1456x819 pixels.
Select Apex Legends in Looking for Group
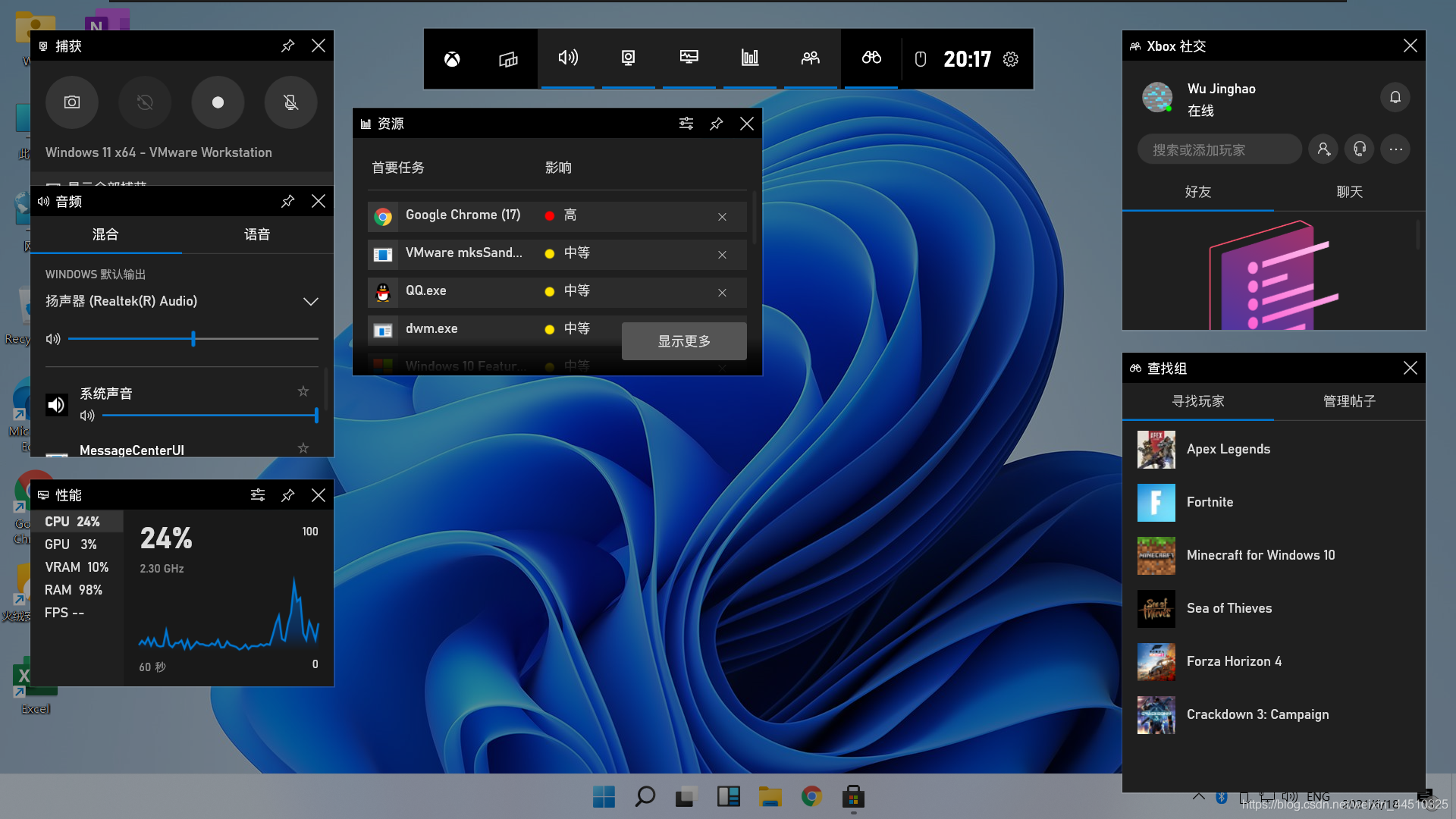tap(1228, 449)
